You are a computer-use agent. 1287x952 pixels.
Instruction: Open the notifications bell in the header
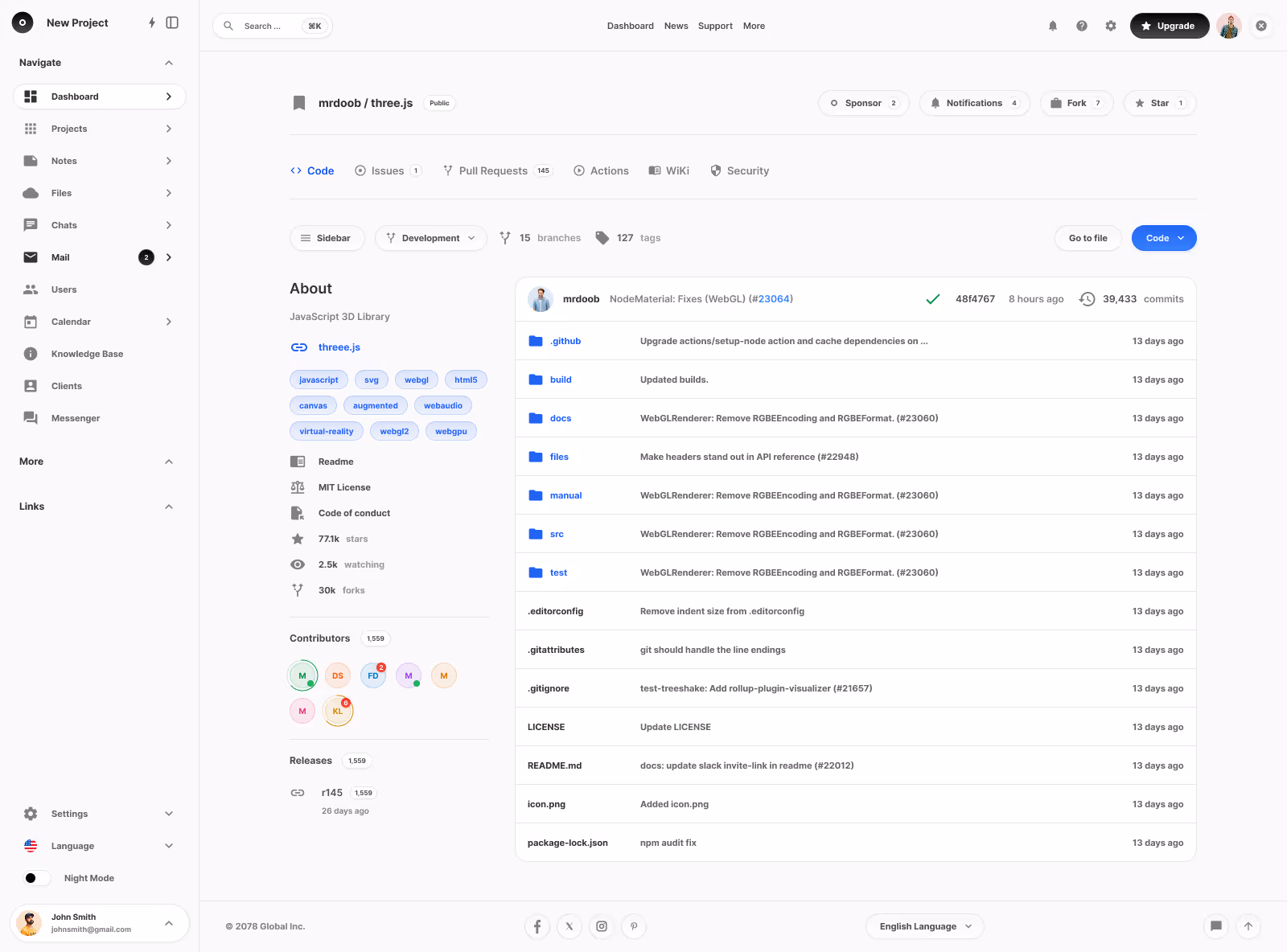point(1053,26)
